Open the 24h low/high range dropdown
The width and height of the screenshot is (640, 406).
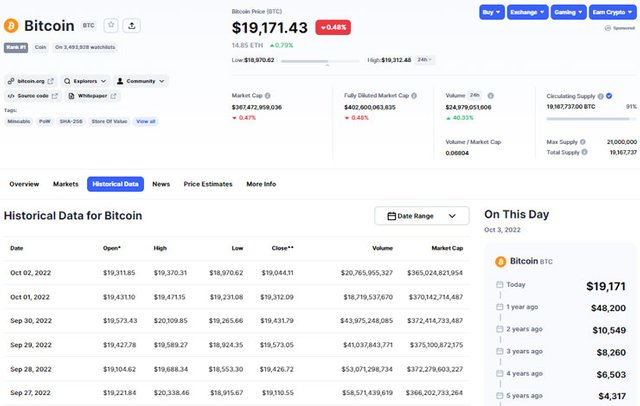click(424, 60)
